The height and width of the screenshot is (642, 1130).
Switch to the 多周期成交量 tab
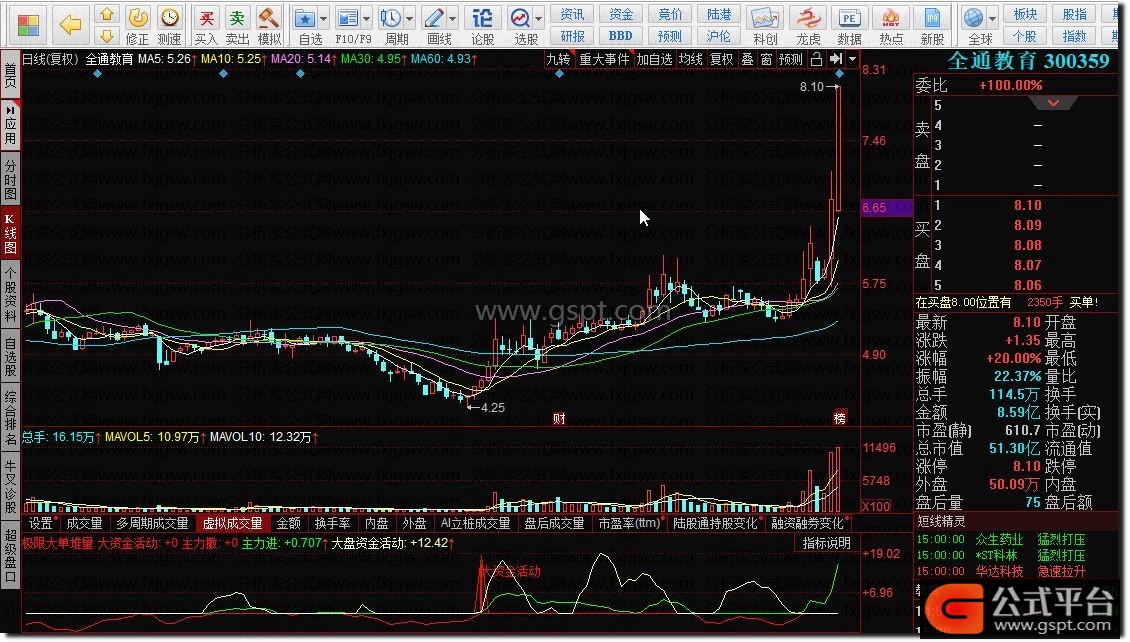(152, 523)
